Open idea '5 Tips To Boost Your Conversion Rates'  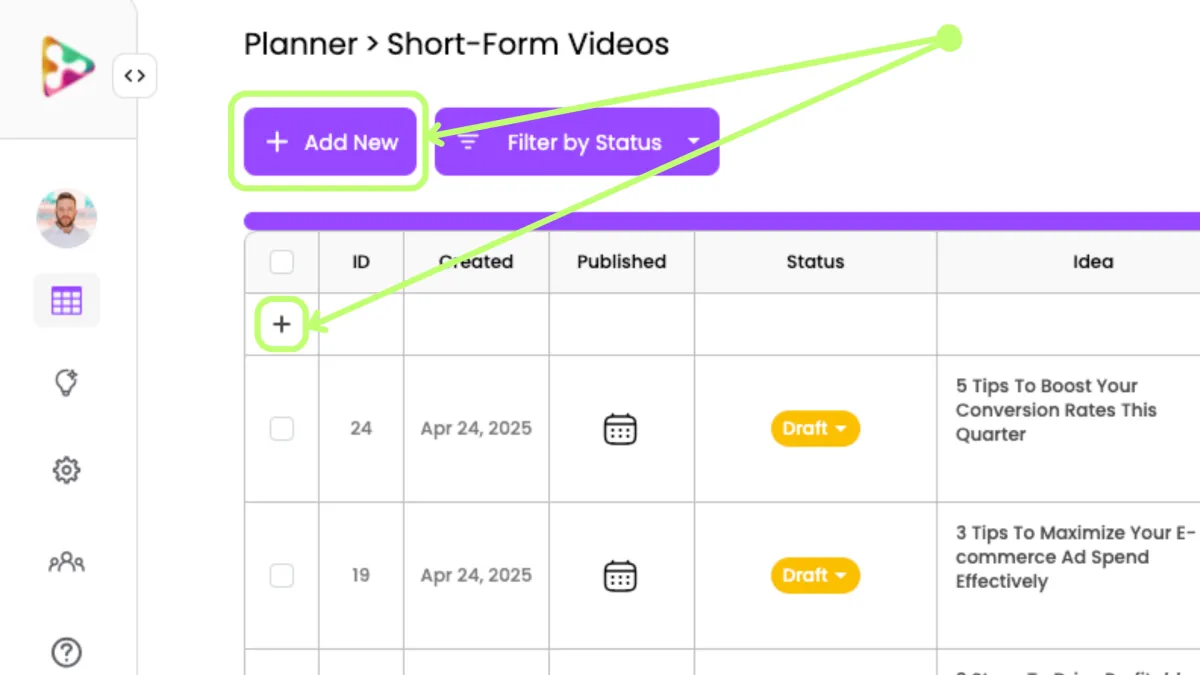(1056, 410)
